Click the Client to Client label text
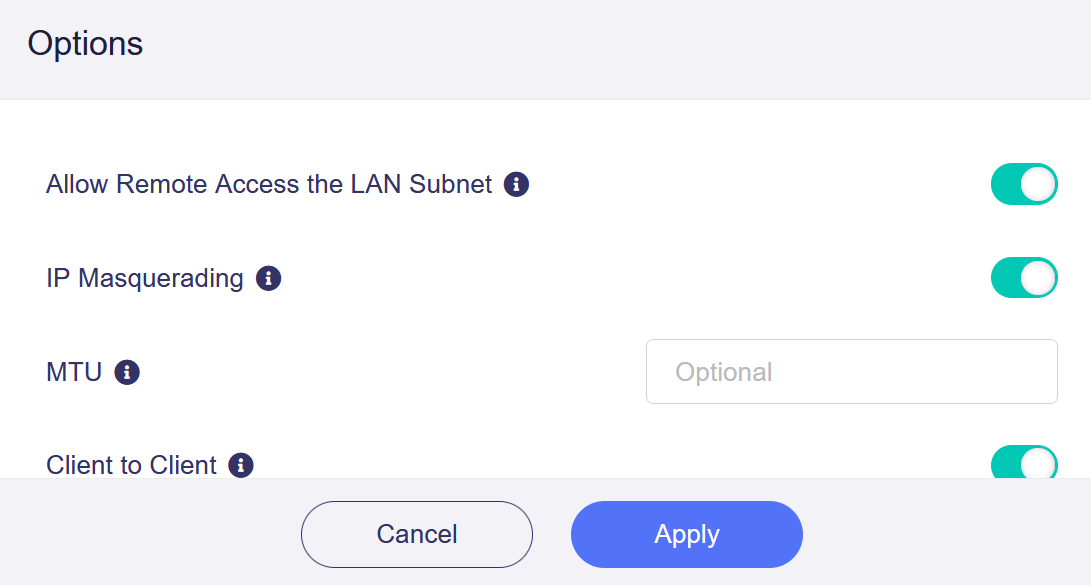 [131, 465]
